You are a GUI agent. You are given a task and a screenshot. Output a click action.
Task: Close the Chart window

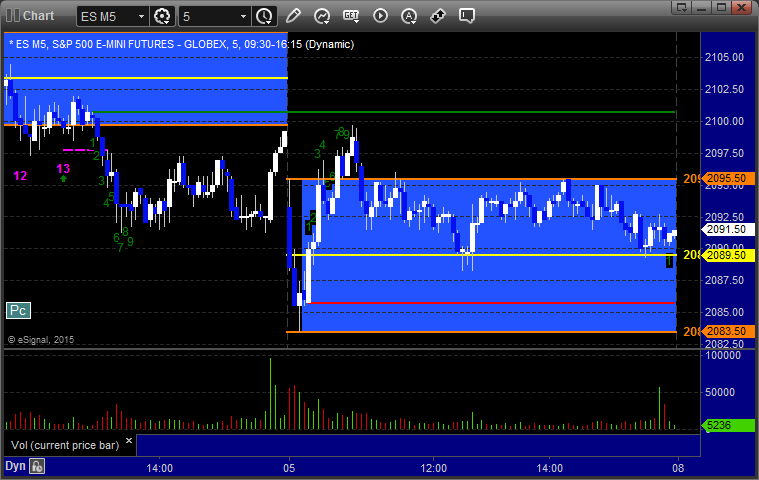point(741,7)
